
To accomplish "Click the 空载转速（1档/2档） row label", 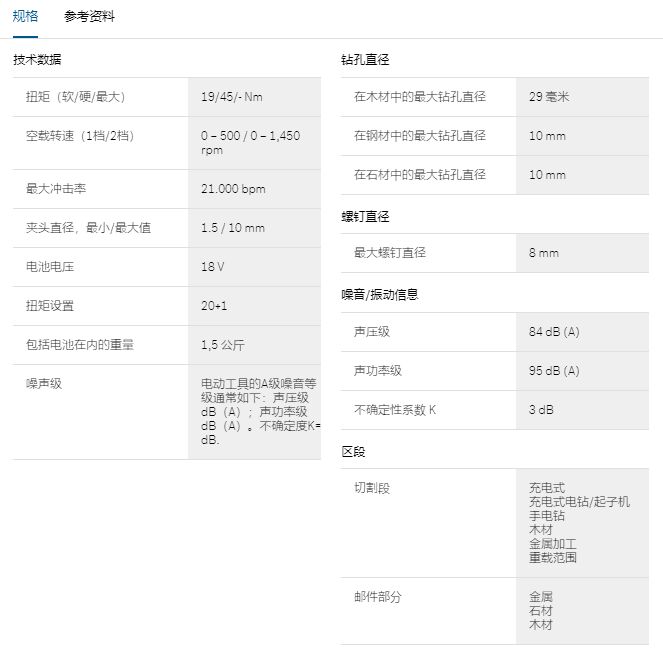I will coord(82,136).
